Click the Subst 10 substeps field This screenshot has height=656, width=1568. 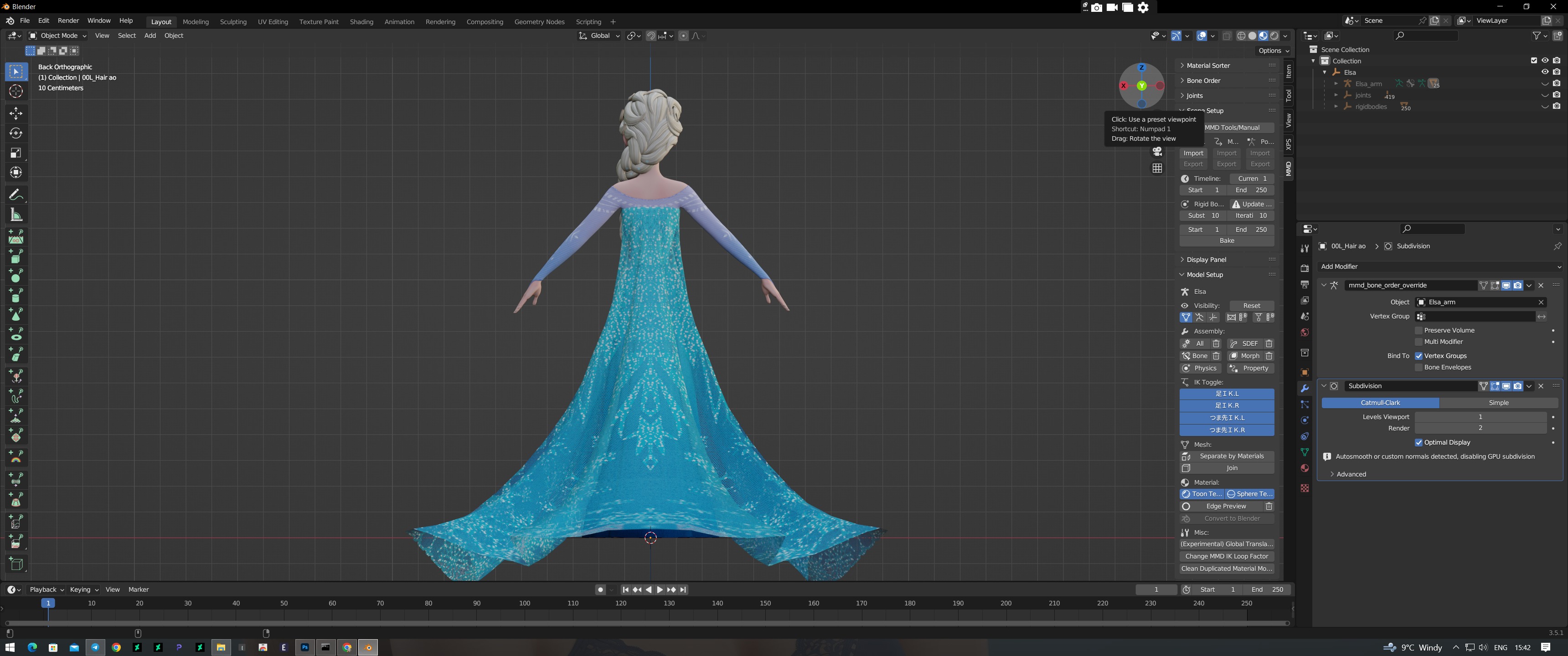pos(1203,215)
